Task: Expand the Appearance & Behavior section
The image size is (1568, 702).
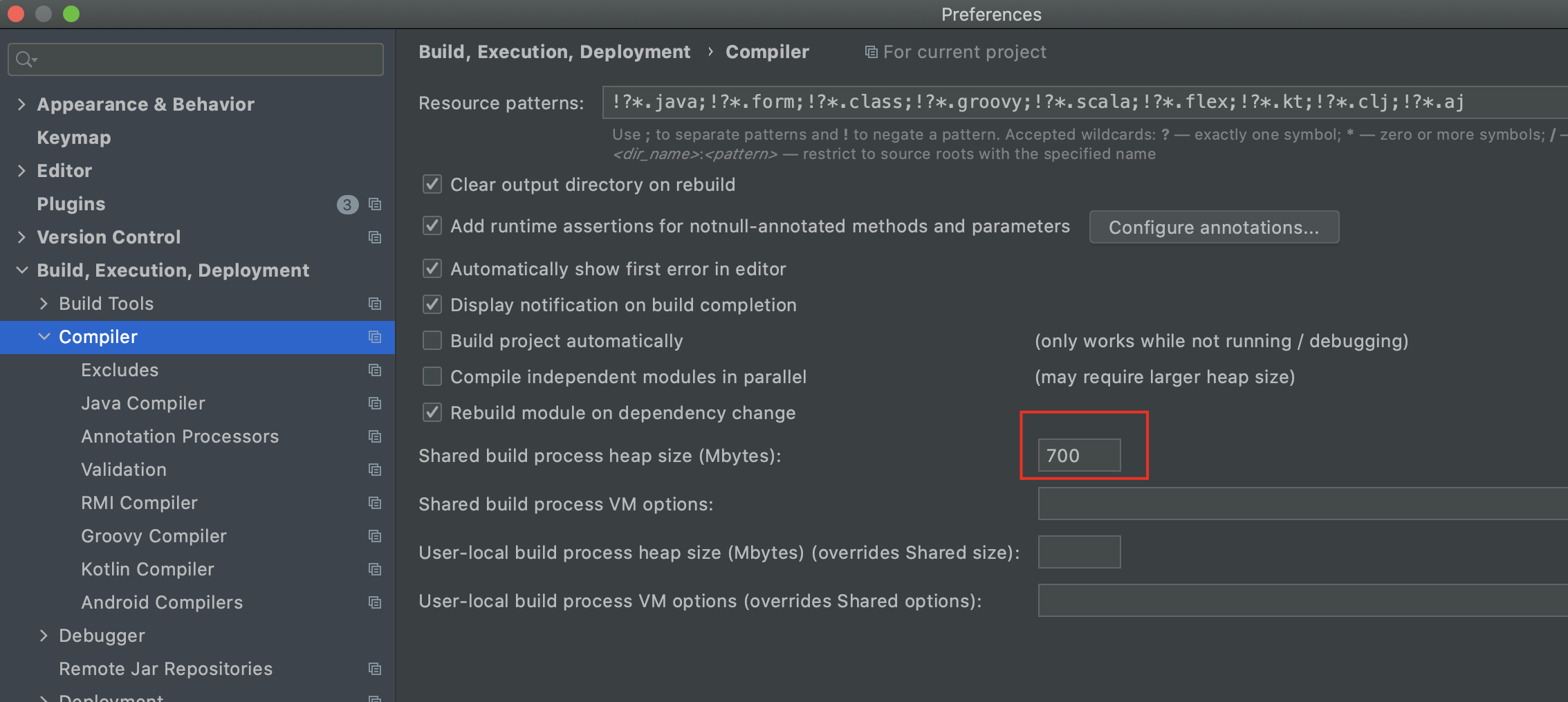Action: click(x=21, y=104)
